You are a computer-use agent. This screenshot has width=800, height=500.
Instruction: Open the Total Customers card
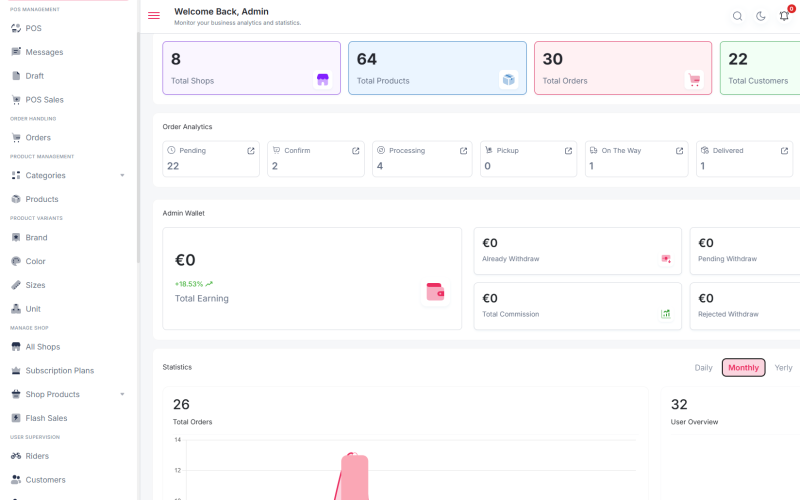(760, 68)
